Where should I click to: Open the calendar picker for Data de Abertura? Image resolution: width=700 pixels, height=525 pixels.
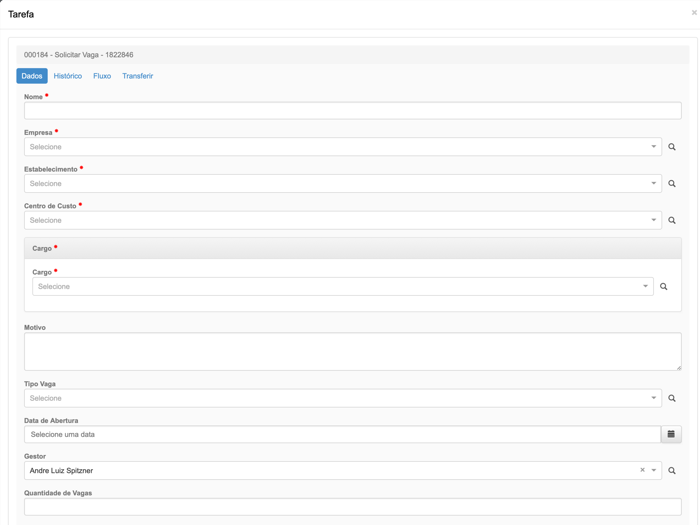671,434
